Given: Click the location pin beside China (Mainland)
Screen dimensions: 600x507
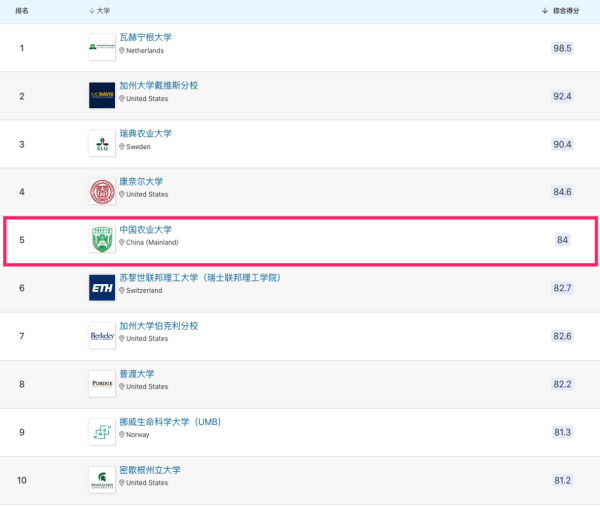Looking at the screenshot, I should (x=122, y=242).
